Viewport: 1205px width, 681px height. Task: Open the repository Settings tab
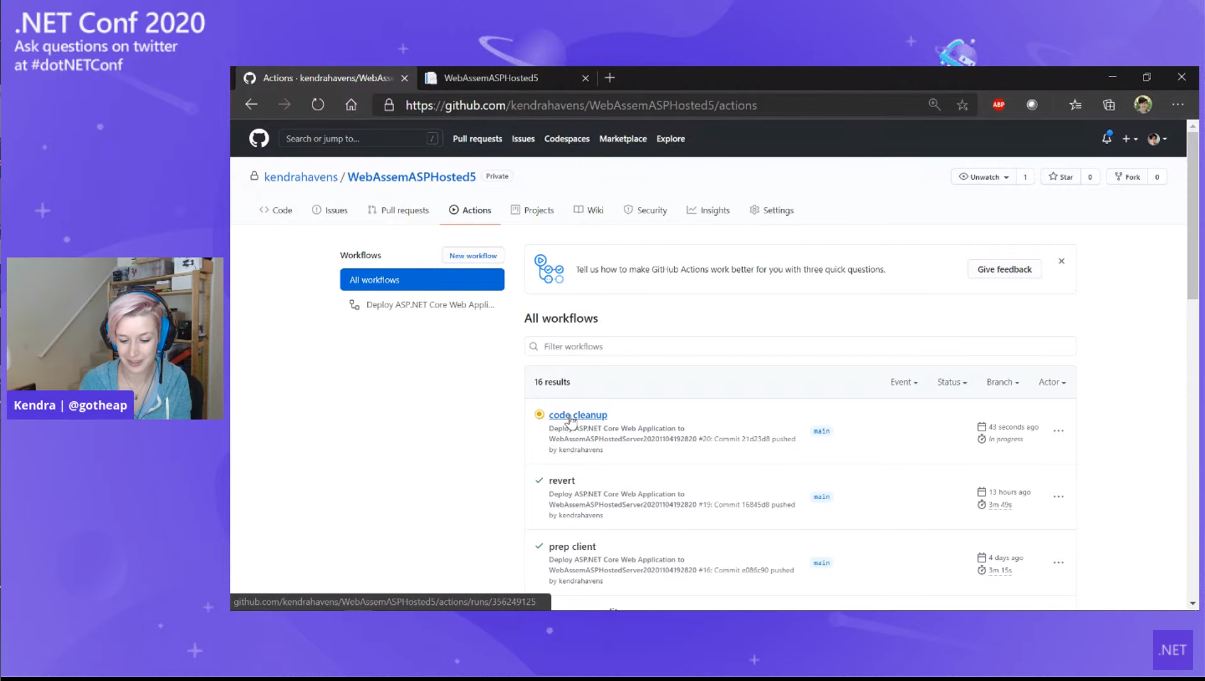coord(771,210)
